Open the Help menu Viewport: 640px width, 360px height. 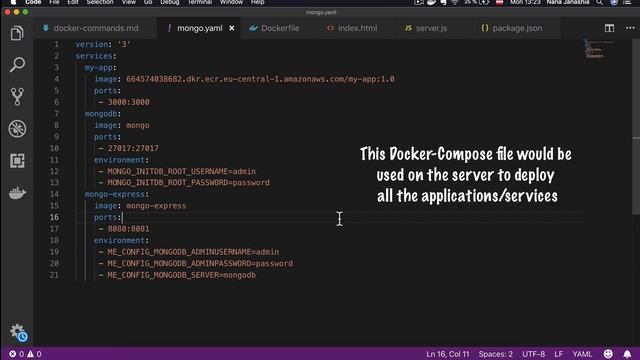click(258, 2)
